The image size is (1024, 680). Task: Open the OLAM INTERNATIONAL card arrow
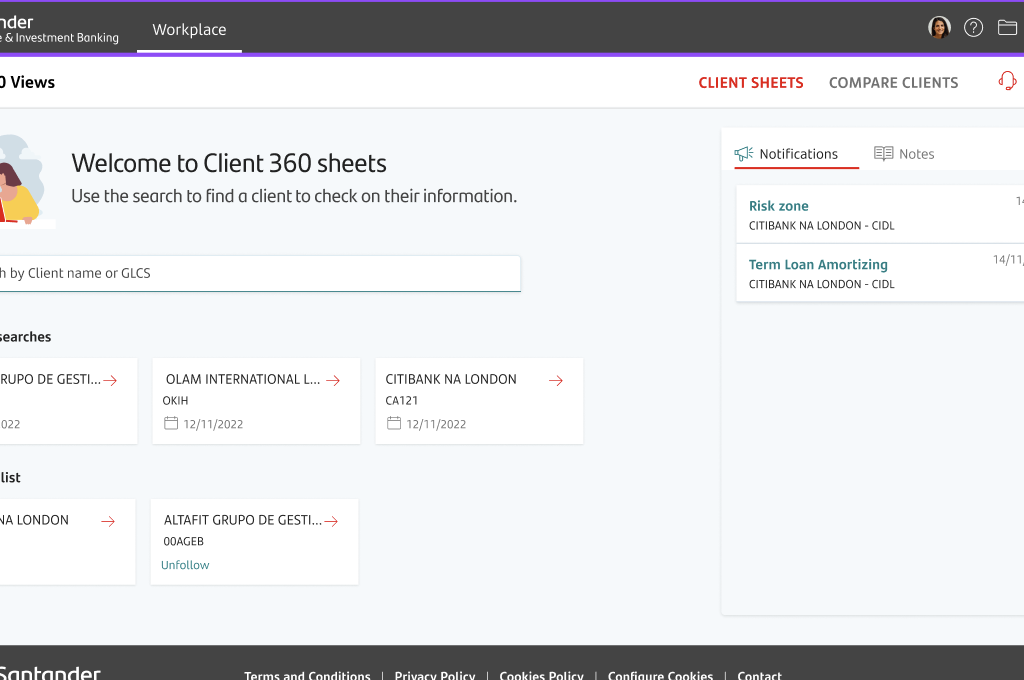pyautogui.click(x=333, y=380)
